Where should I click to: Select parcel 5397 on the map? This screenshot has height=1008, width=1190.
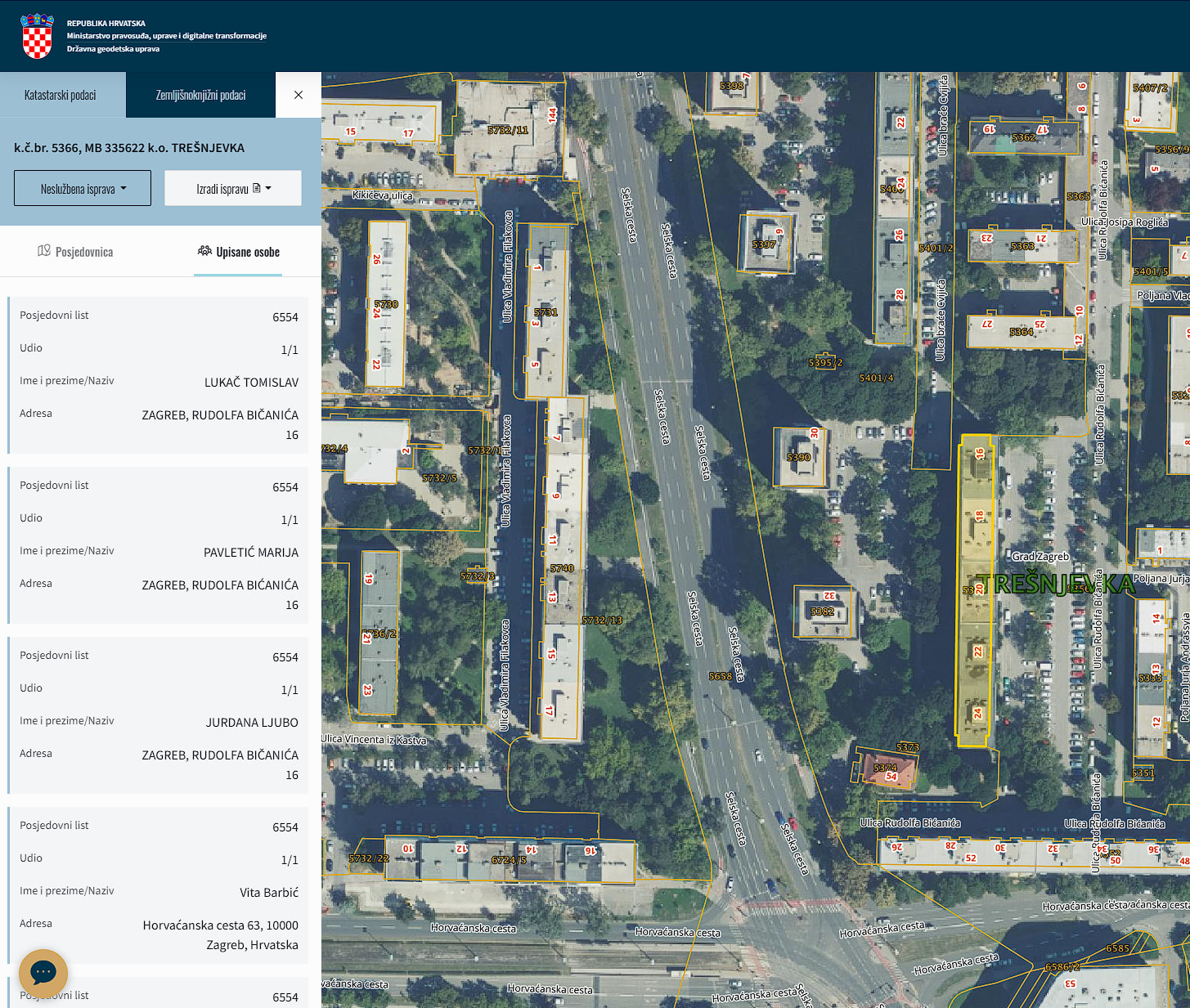pos(766,243)
